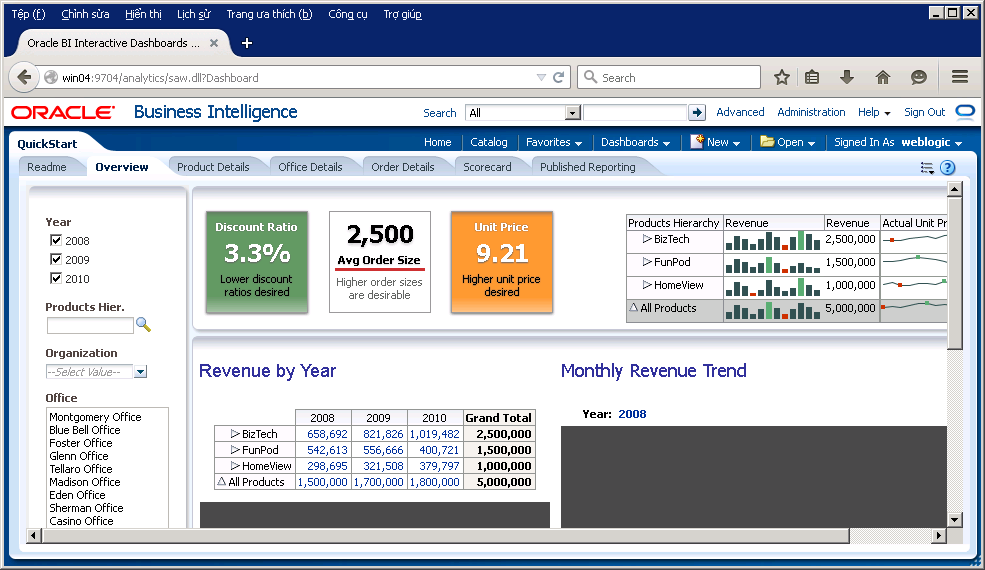Open the Help dropdown menu

coord(874,112)
